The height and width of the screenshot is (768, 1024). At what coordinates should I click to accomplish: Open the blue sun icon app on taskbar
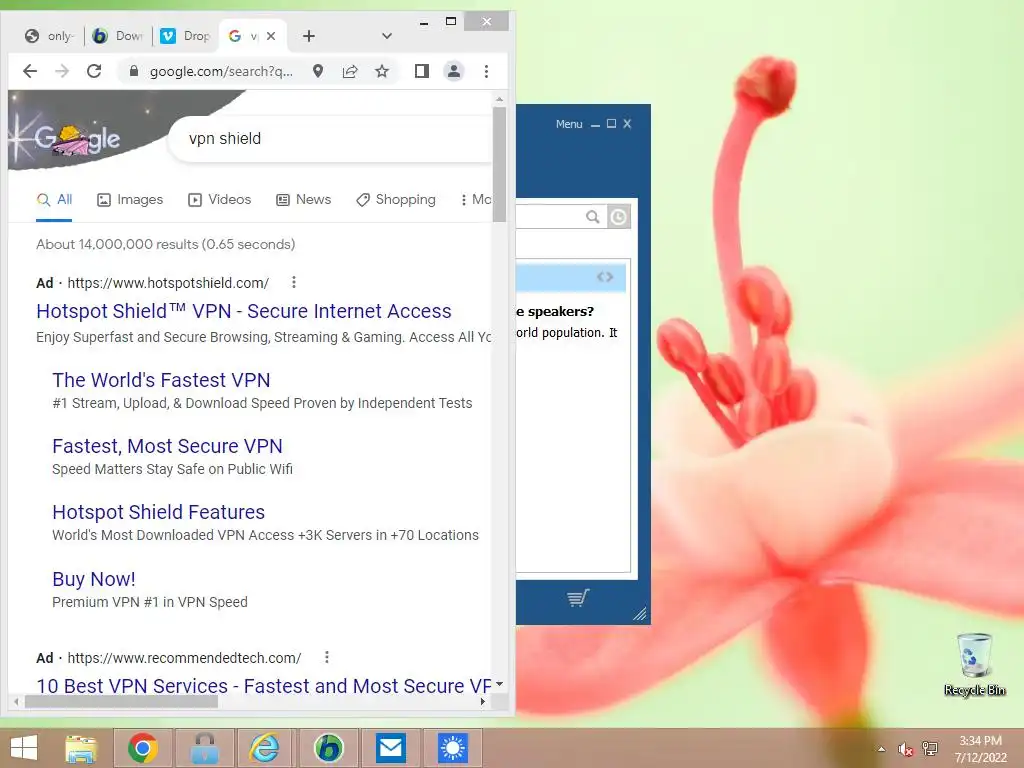tap(453, 748)
